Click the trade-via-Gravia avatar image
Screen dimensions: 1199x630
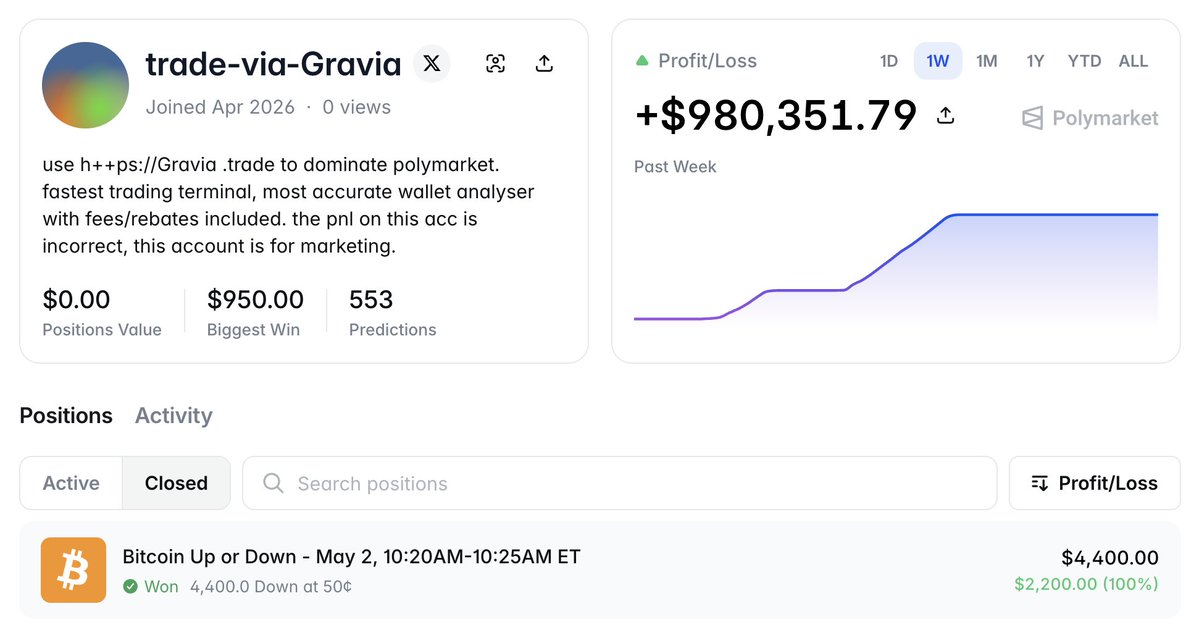(x=86, y=85)
